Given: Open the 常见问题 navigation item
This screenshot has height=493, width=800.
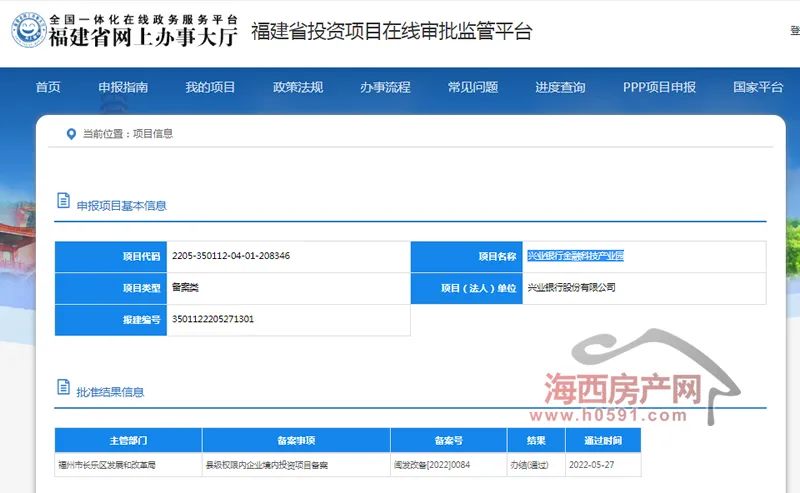Looking at the screenshot, I should pos(473,87).
